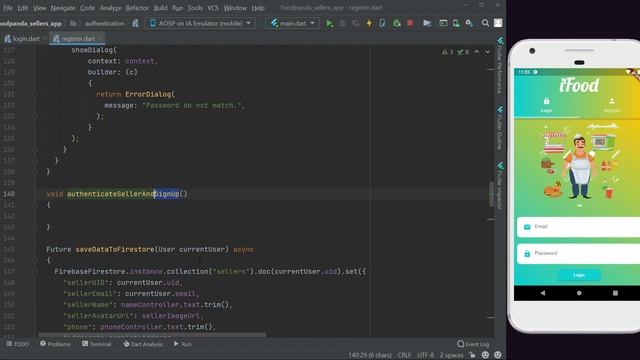Click the red Stop icon in toolbar
Image resolution: width=640 pixels, height=360 pixels.
point(410,23)
